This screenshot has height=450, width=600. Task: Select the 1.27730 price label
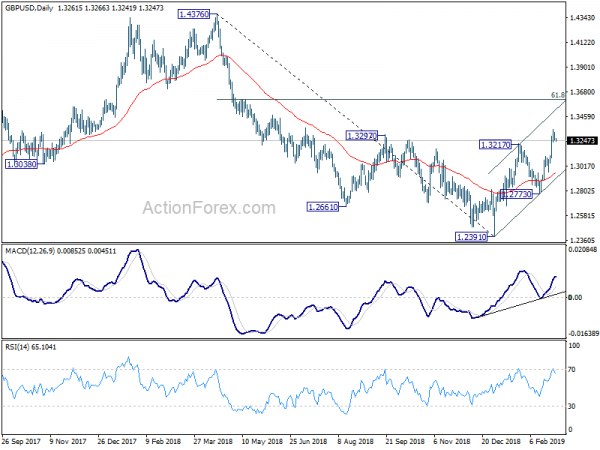click(517, 194)
